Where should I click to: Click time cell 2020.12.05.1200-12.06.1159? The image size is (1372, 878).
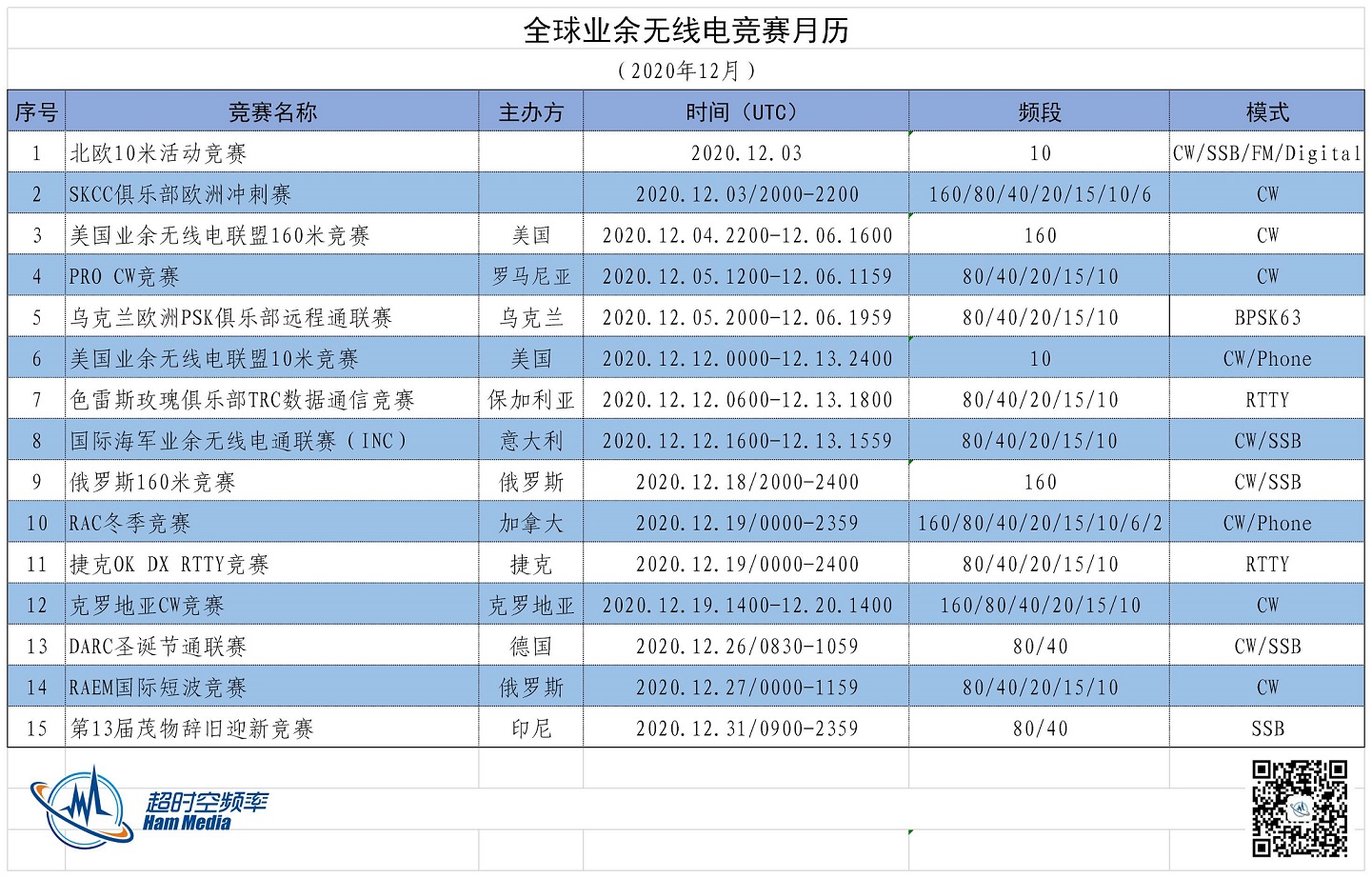pyautogui.click(x=746, y=276)
